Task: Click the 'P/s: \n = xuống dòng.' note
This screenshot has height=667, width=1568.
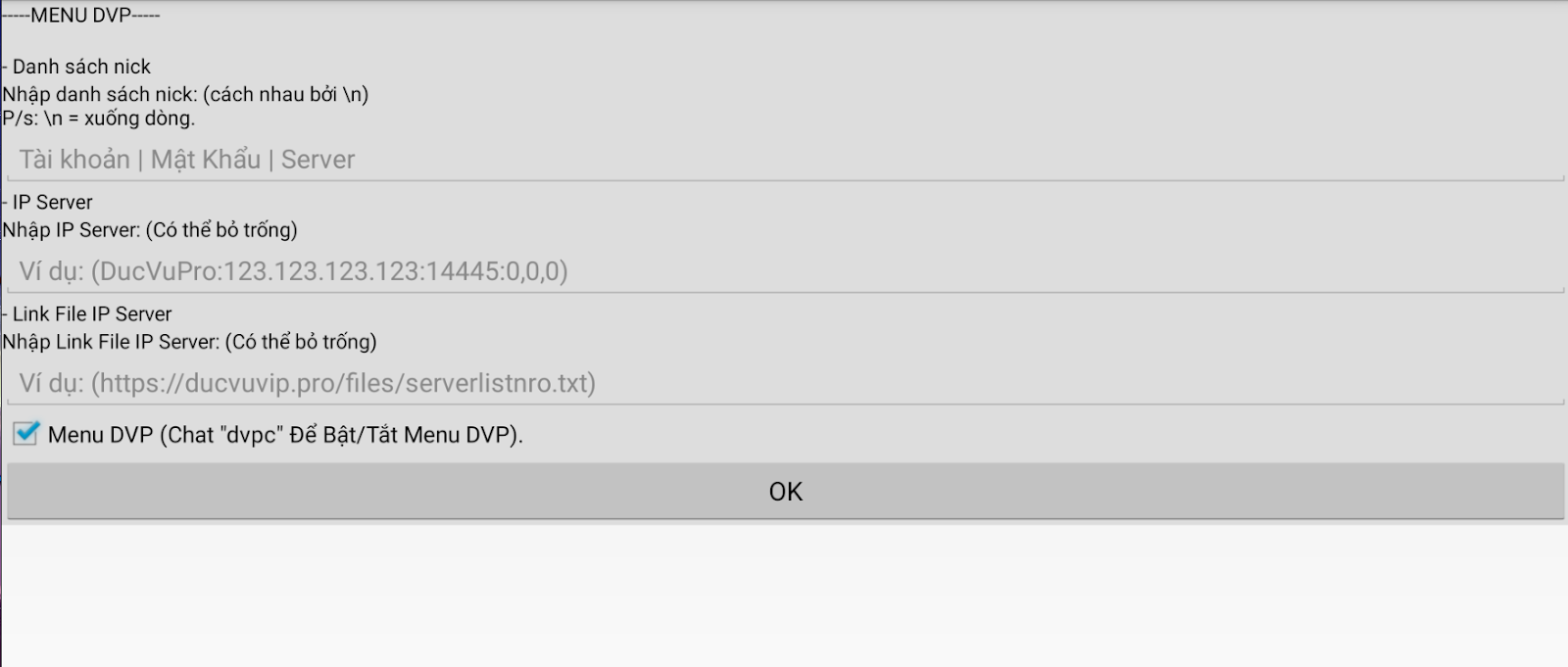Action: (x=99, y=119)
